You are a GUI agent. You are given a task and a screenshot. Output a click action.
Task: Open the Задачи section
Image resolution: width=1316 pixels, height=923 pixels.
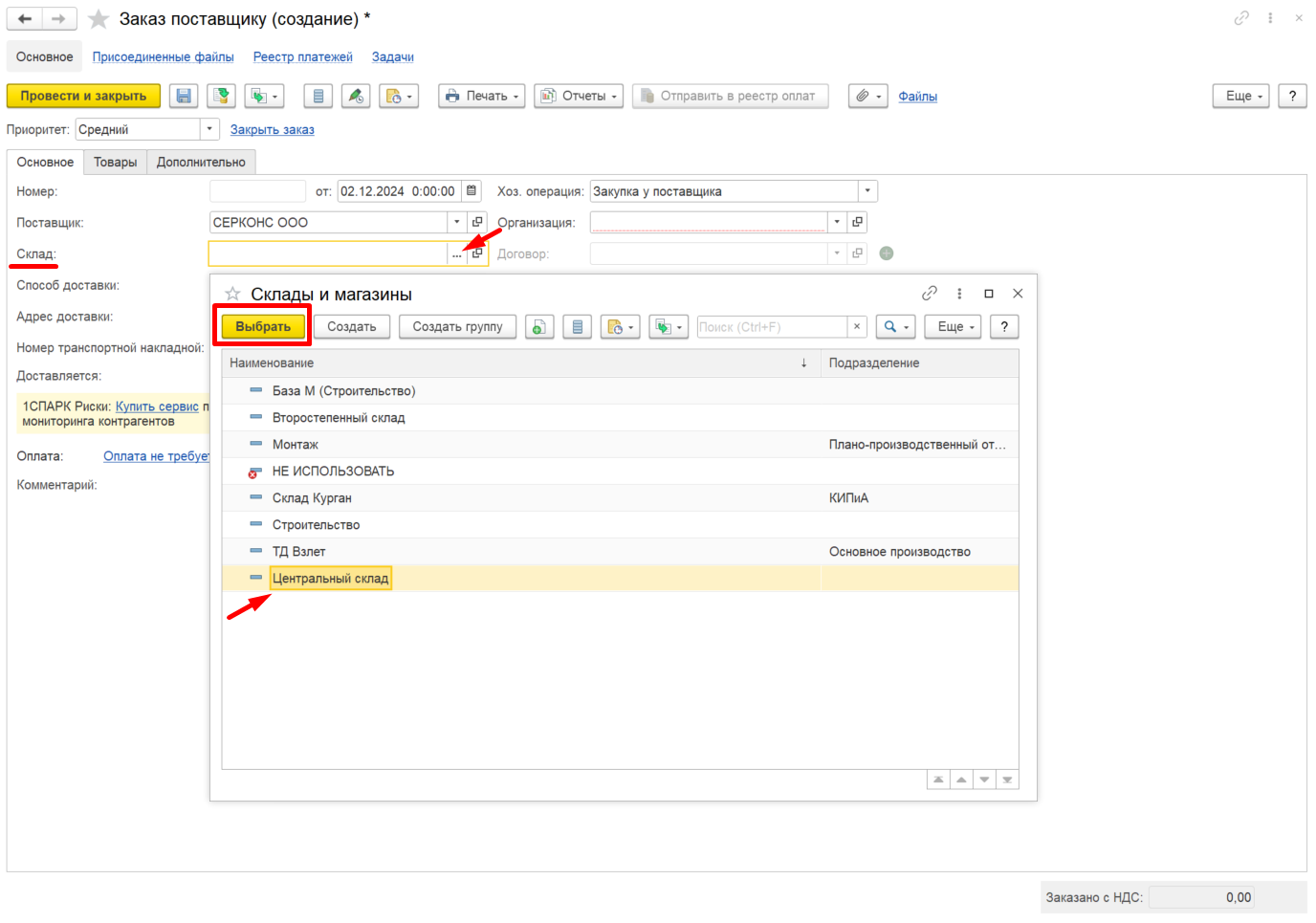tap(392, 56)
